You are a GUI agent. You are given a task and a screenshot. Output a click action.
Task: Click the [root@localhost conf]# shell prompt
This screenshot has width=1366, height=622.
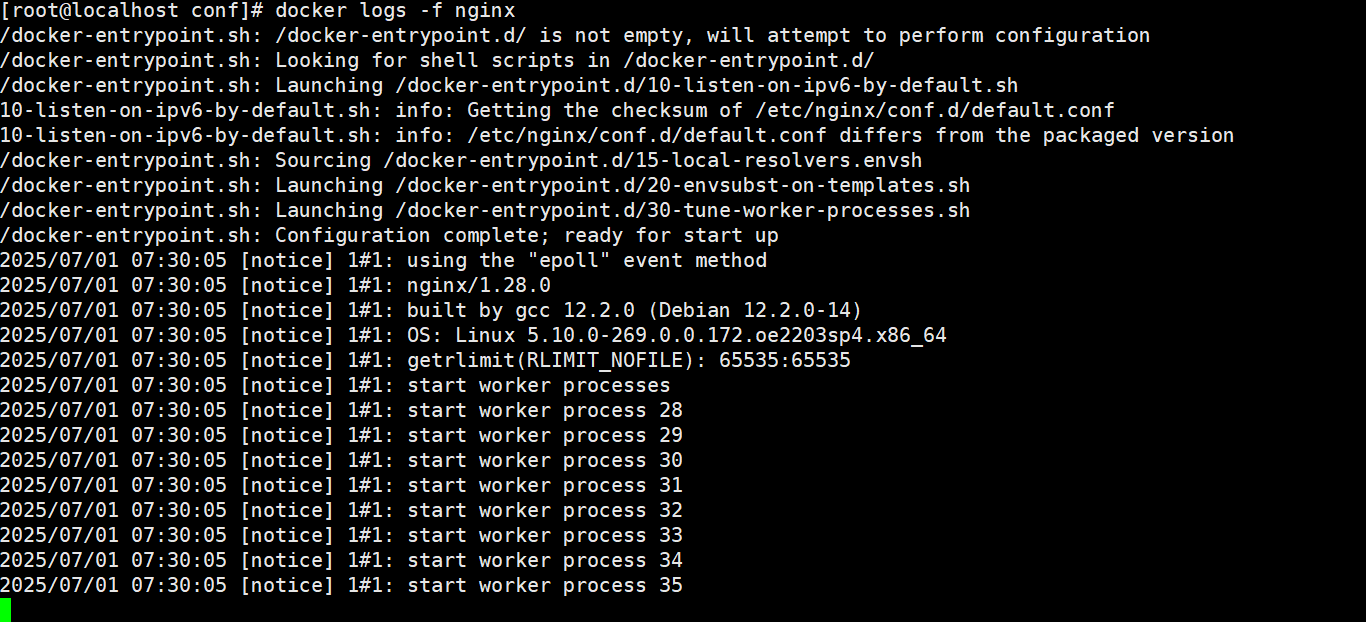[x=132, y=11]
